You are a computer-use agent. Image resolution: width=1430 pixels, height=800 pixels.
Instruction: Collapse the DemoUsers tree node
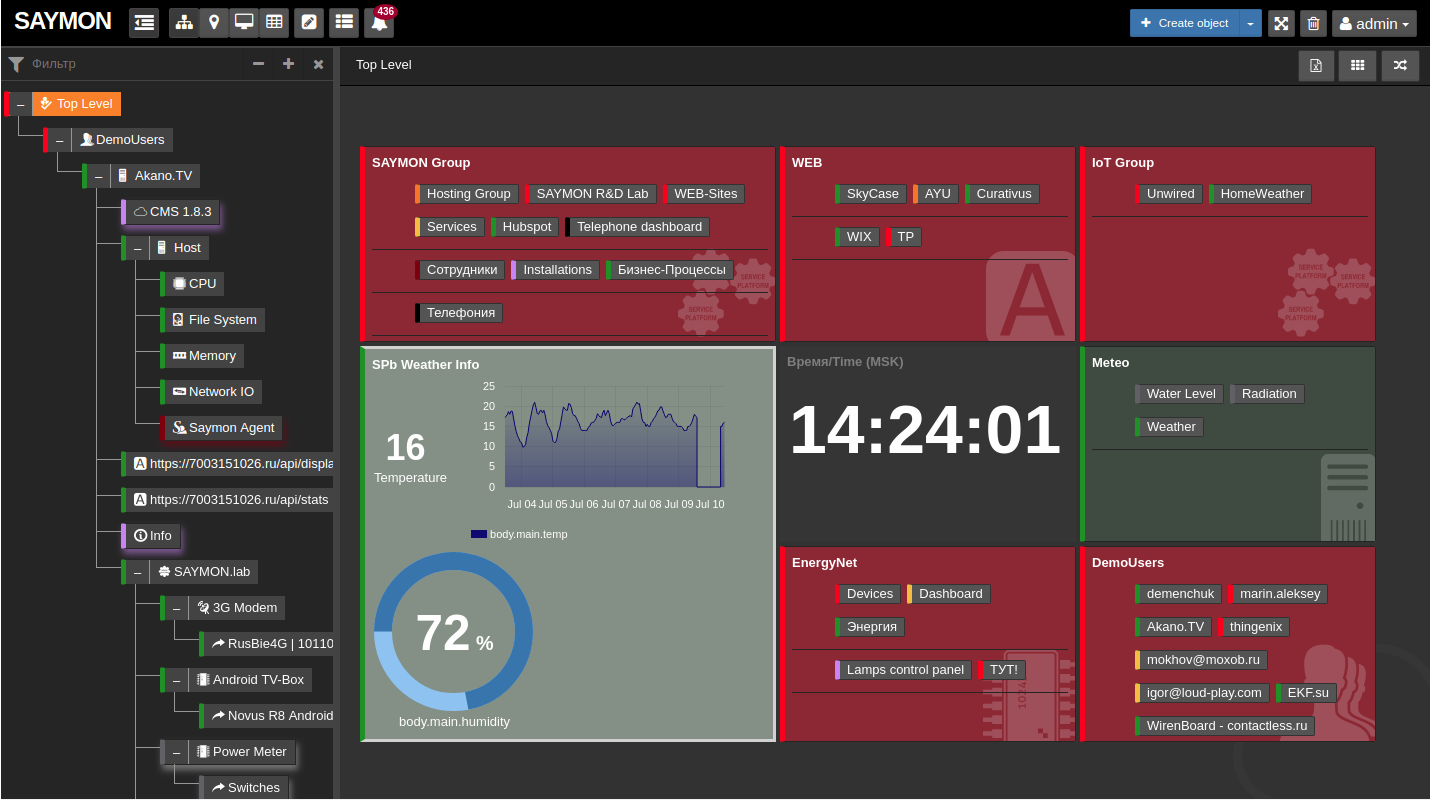(60, 140)
